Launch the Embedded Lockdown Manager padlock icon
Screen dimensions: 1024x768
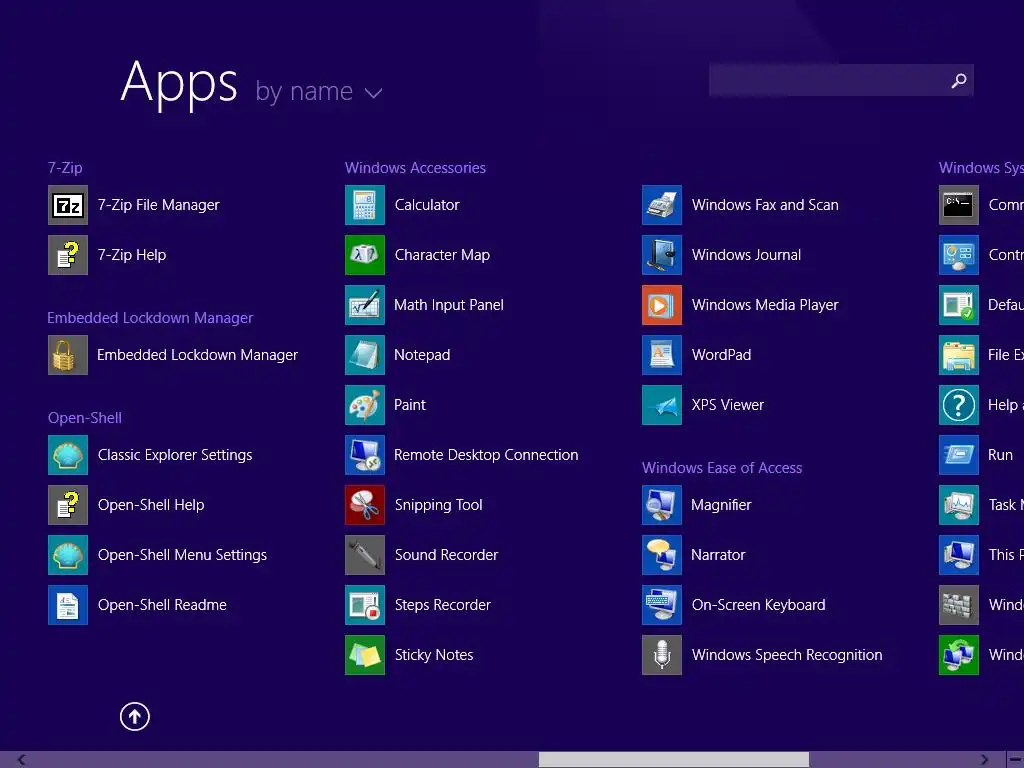point(68,355)
